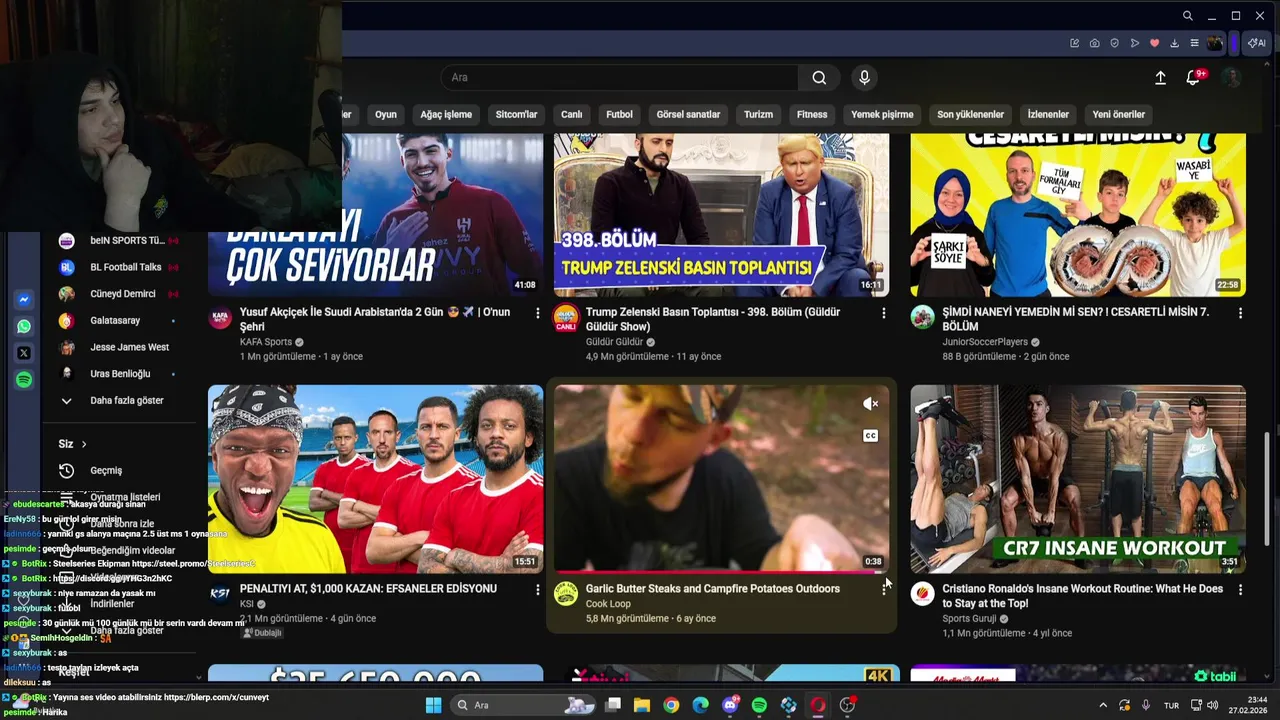The image size is (1280, 720).
Task: Open Opera downloads icon
Action: [1174, 43]
